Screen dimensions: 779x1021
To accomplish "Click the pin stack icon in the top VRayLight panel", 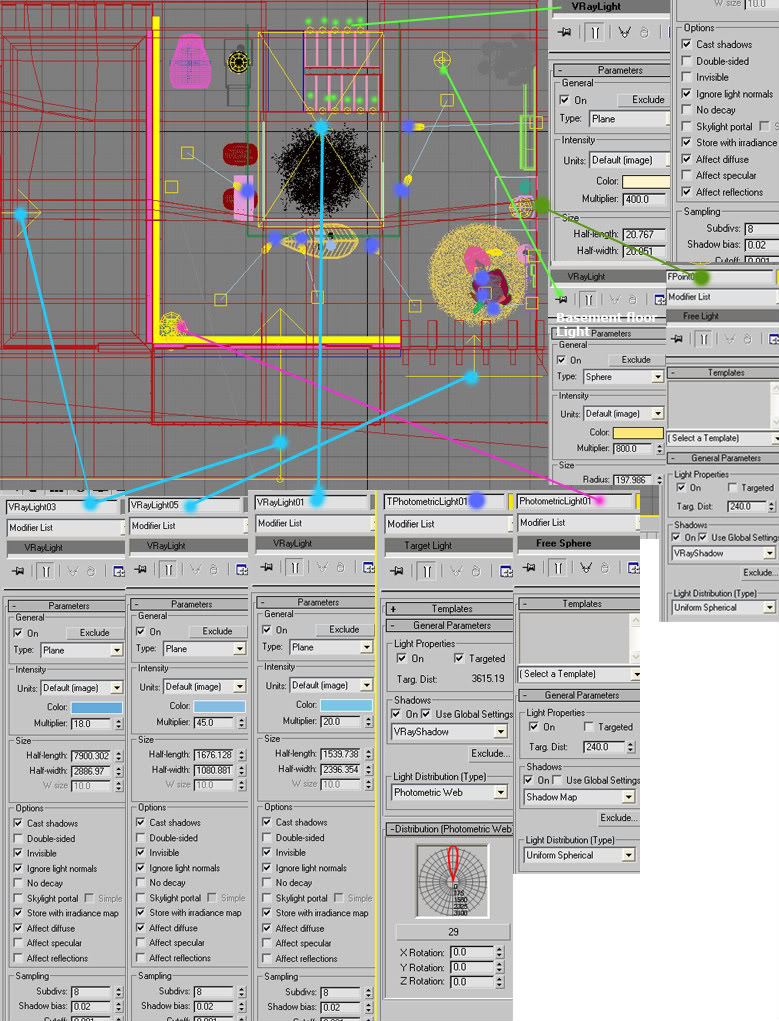I will (565, 32).
